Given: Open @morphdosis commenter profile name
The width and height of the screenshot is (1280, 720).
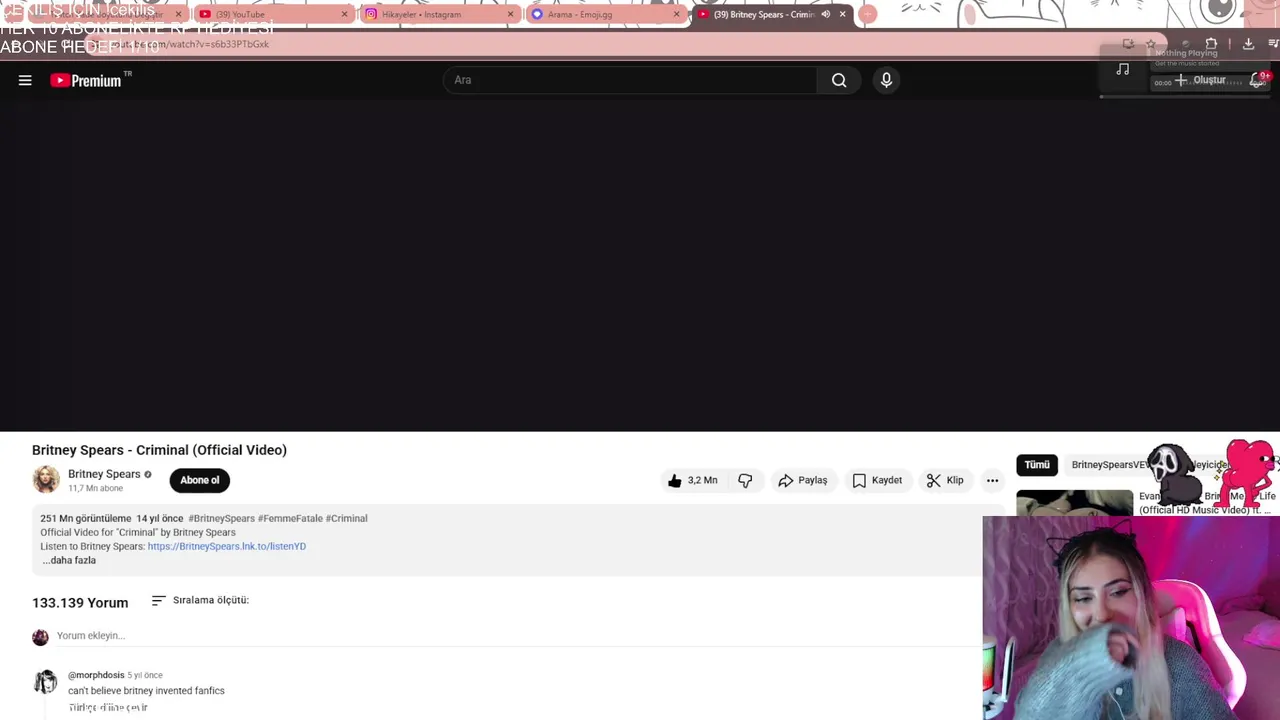Looking at the screenshot, I should (x=96, y=675).
